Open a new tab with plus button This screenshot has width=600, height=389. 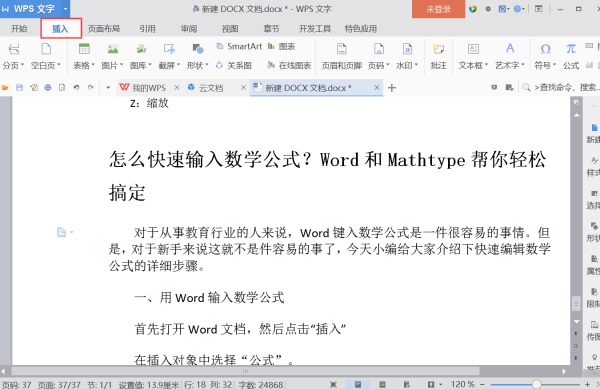[391, 88]
